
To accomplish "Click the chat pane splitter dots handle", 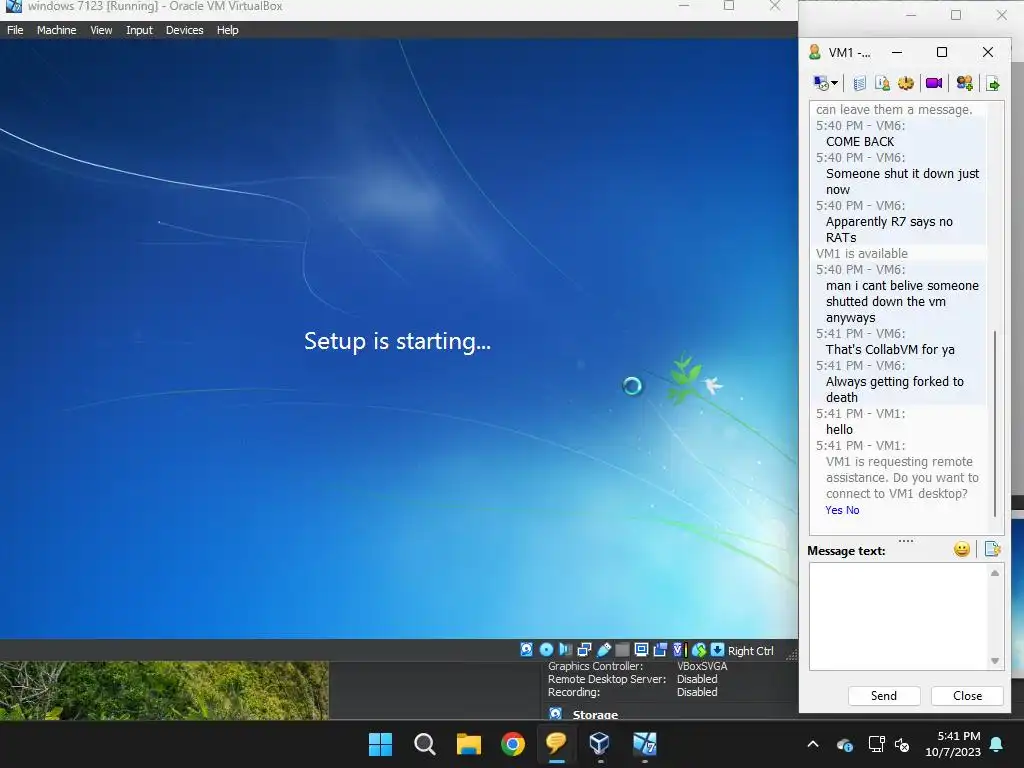I will point(906,541).
